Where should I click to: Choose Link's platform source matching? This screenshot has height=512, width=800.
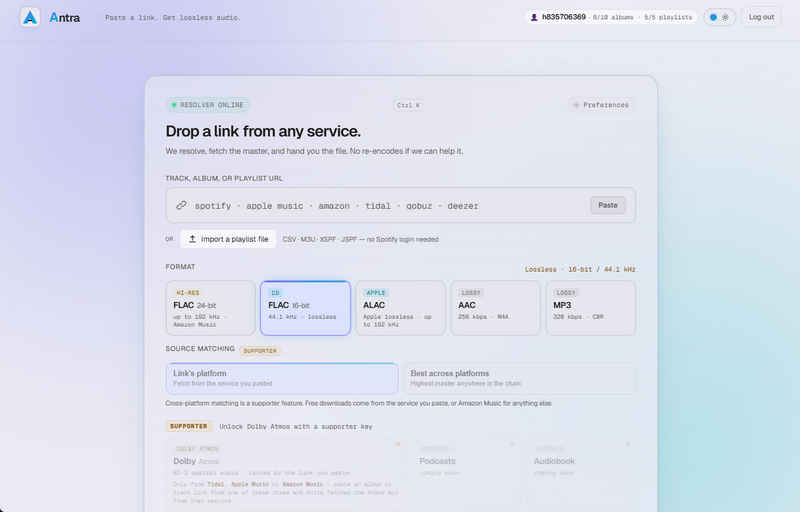tap(282, 378)
